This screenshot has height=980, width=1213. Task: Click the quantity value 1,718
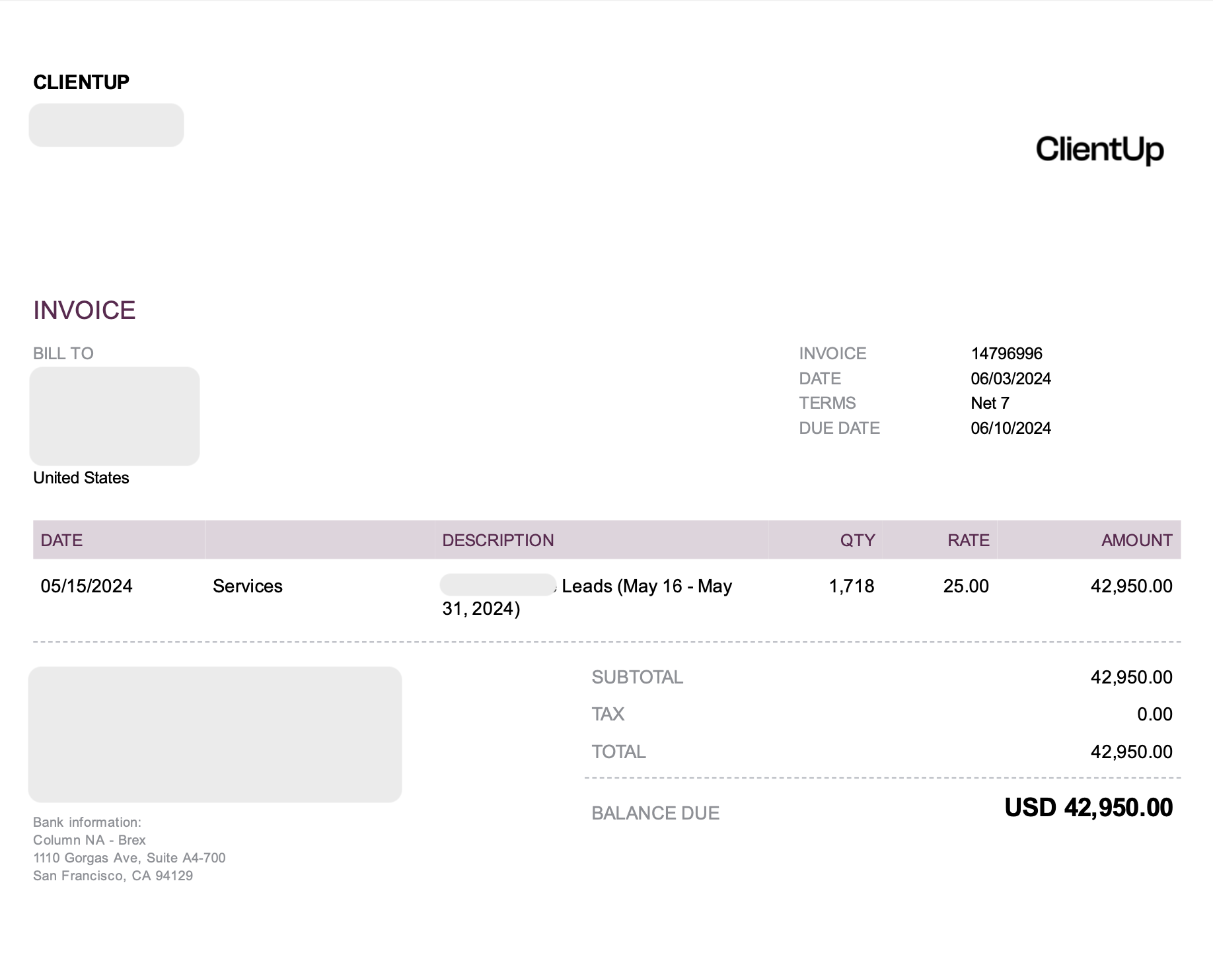[x=851, y=586]
